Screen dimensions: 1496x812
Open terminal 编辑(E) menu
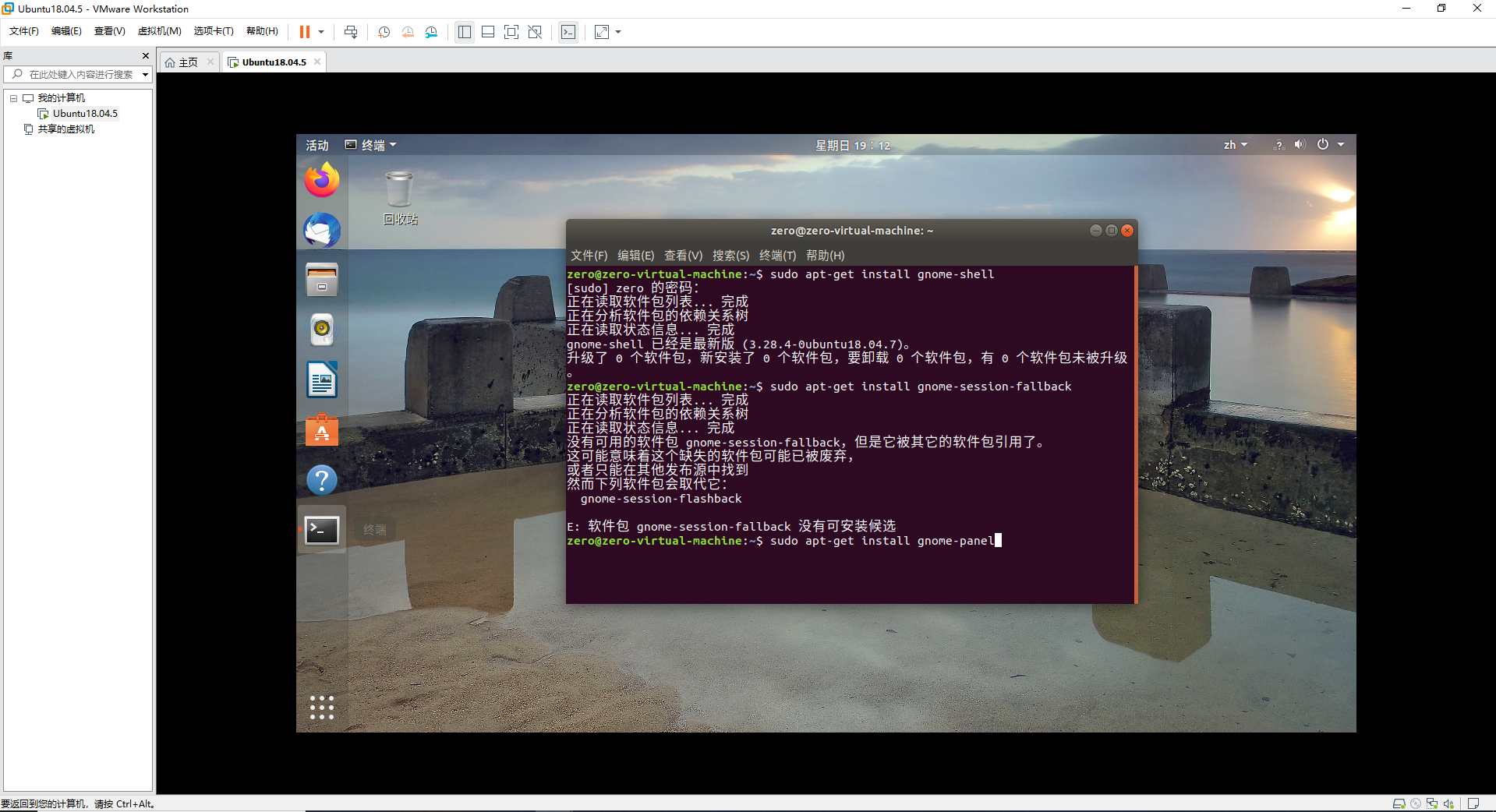point(636,256)
